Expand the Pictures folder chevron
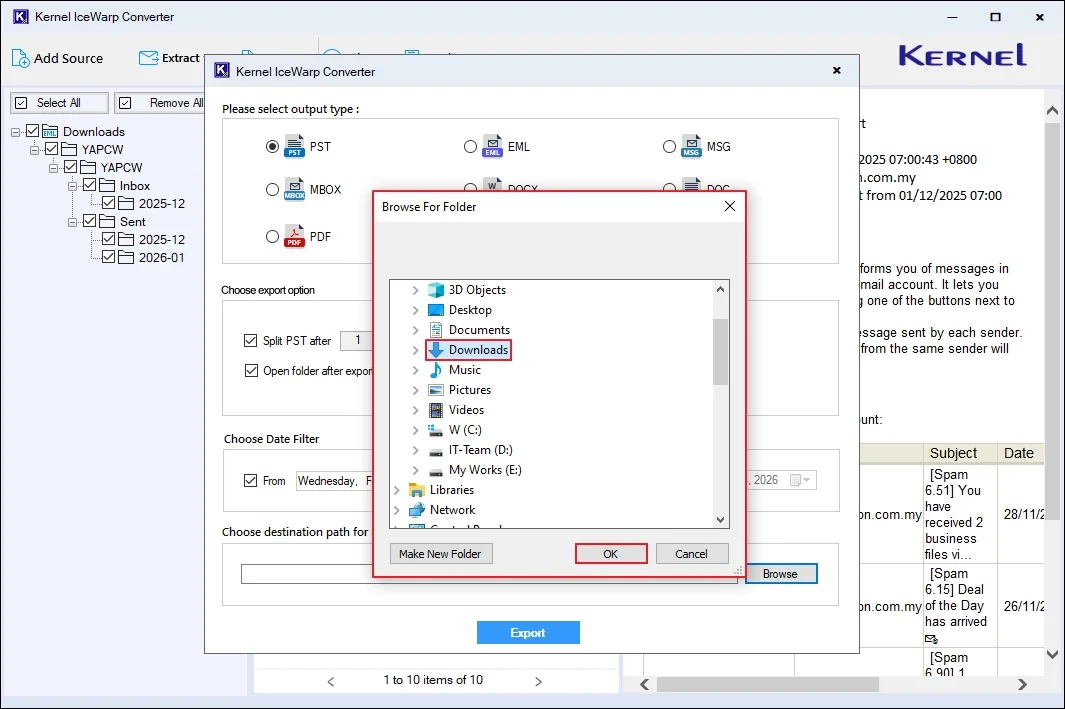The image size is (1065, 709). click(417, 389)
